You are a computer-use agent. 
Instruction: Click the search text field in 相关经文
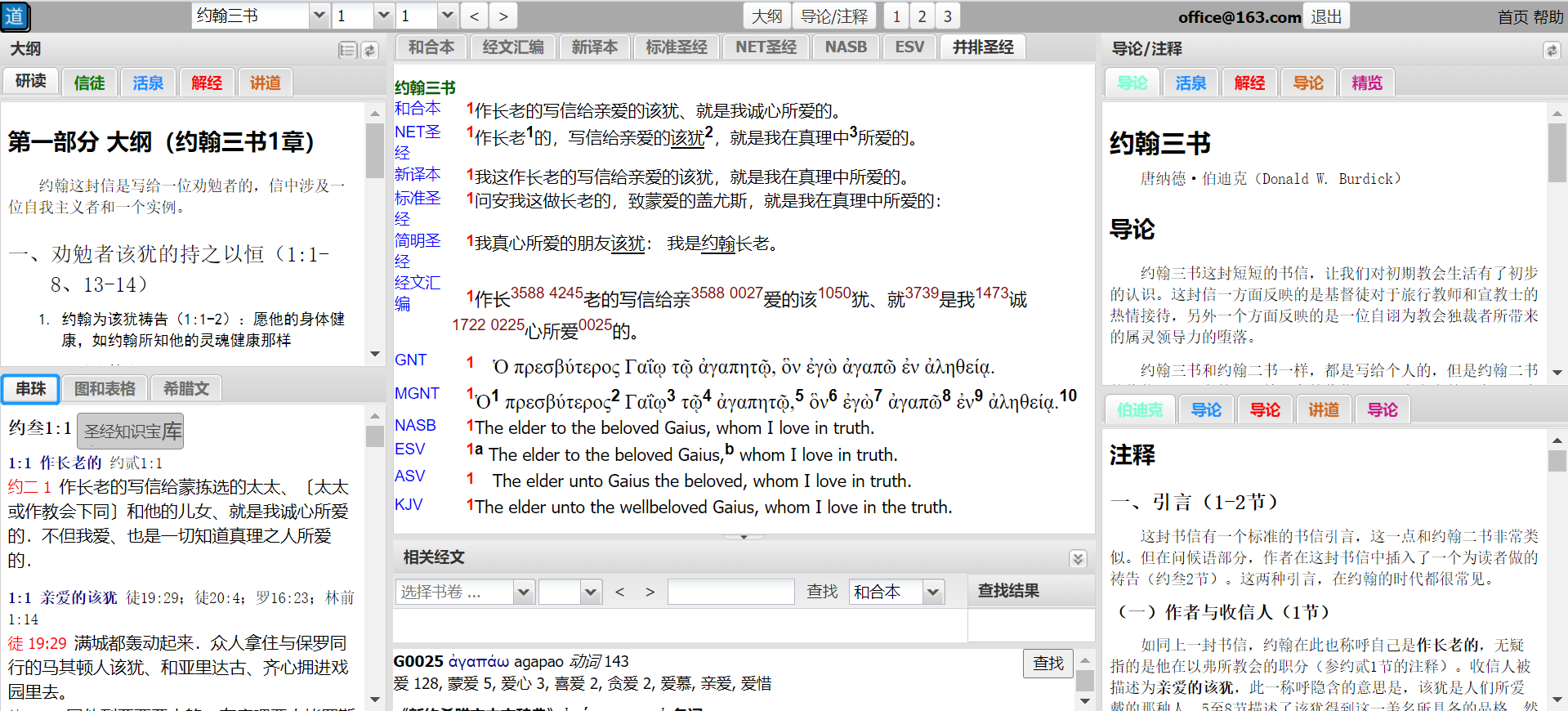730,592
